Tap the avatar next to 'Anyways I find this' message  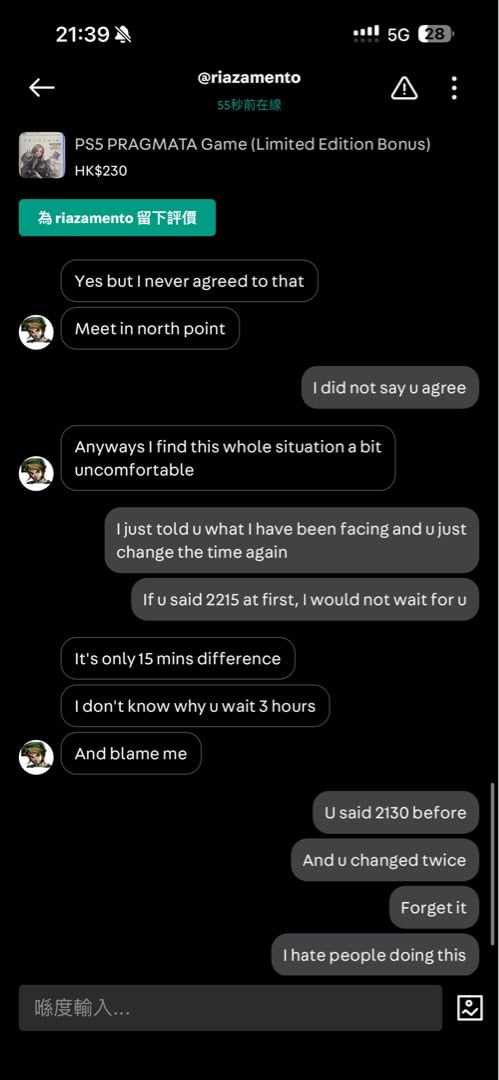tap(36, 473)
